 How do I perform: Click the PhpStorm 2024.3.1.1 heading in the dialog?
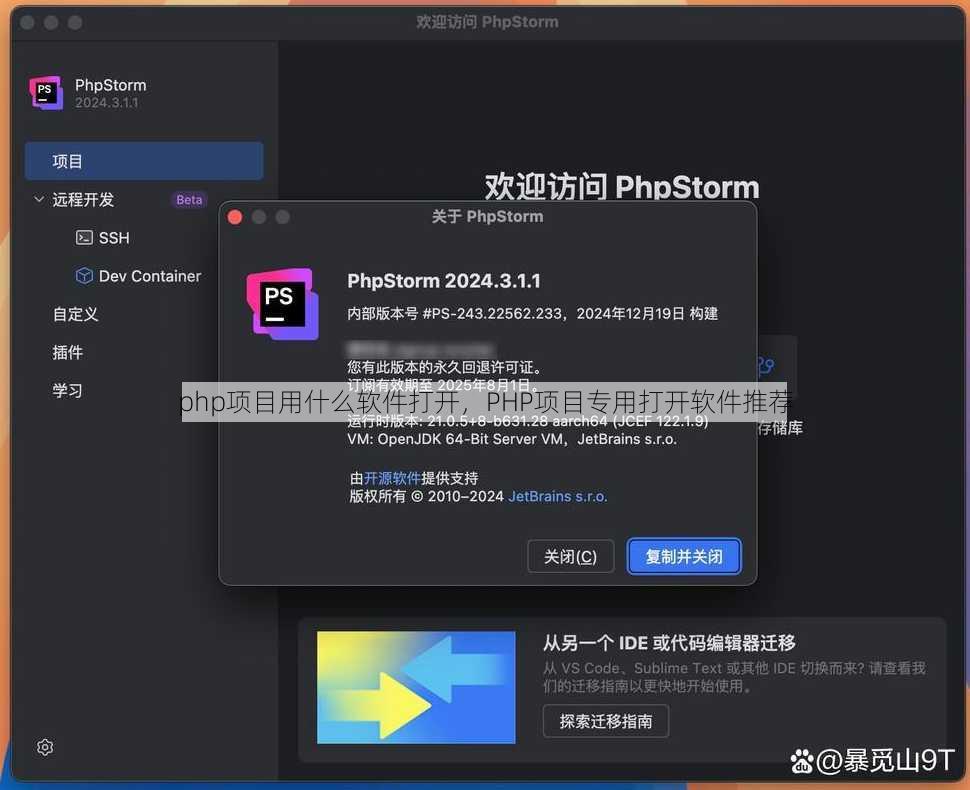[x=444, y=281]
